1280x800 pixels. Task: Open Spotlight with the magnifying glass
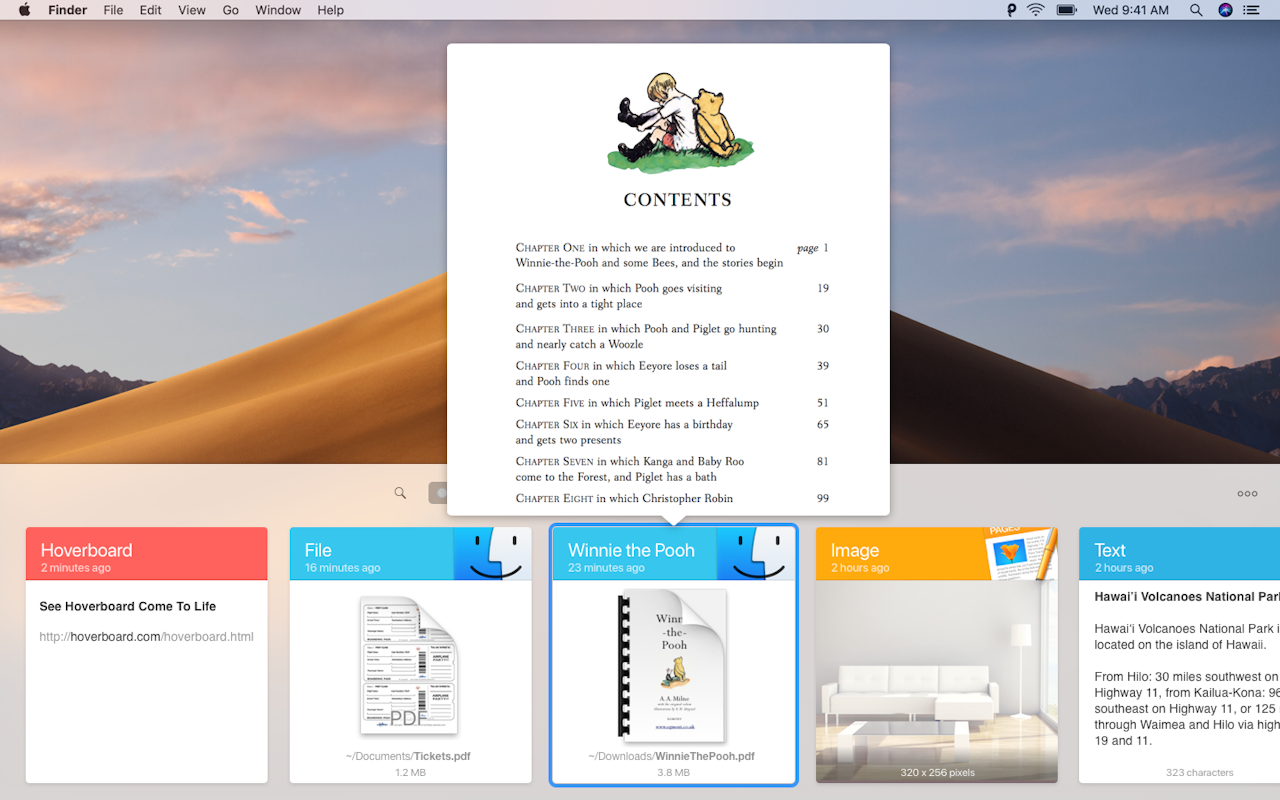(x=1196, y=10)
